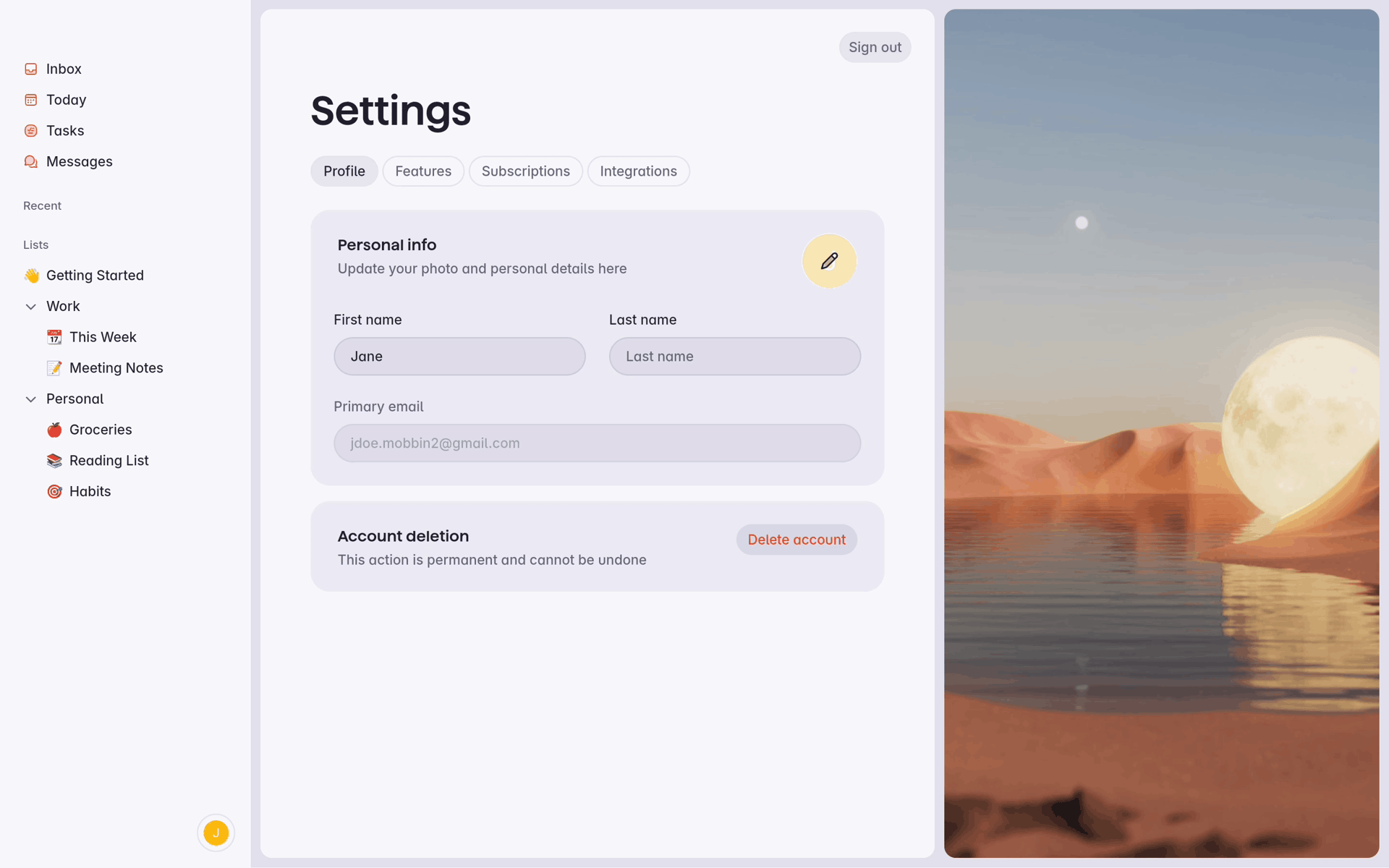Open the Reading List item

109,461
